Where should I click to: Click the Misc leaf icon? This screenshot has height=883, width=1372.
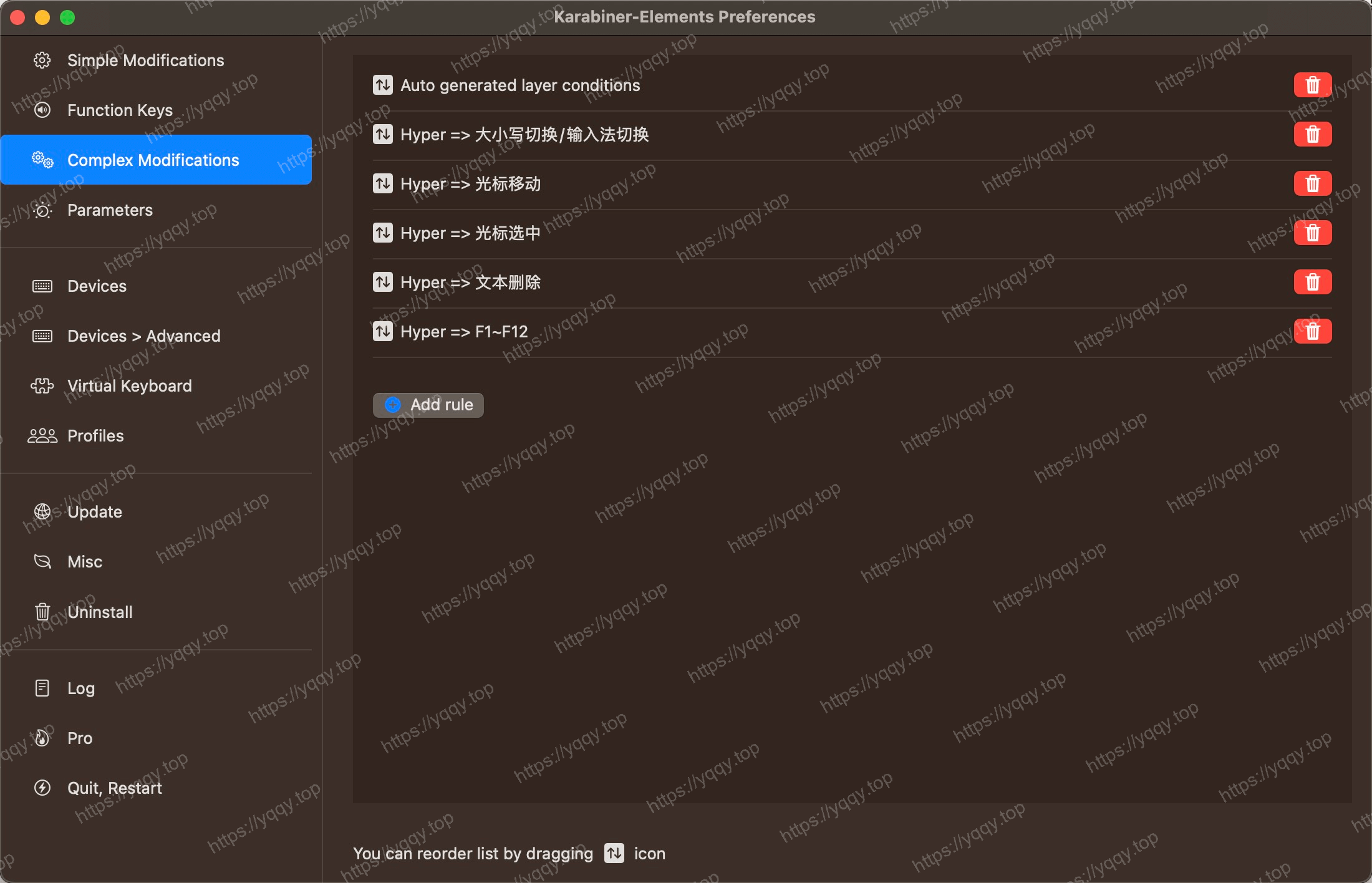tap(42, 562)
